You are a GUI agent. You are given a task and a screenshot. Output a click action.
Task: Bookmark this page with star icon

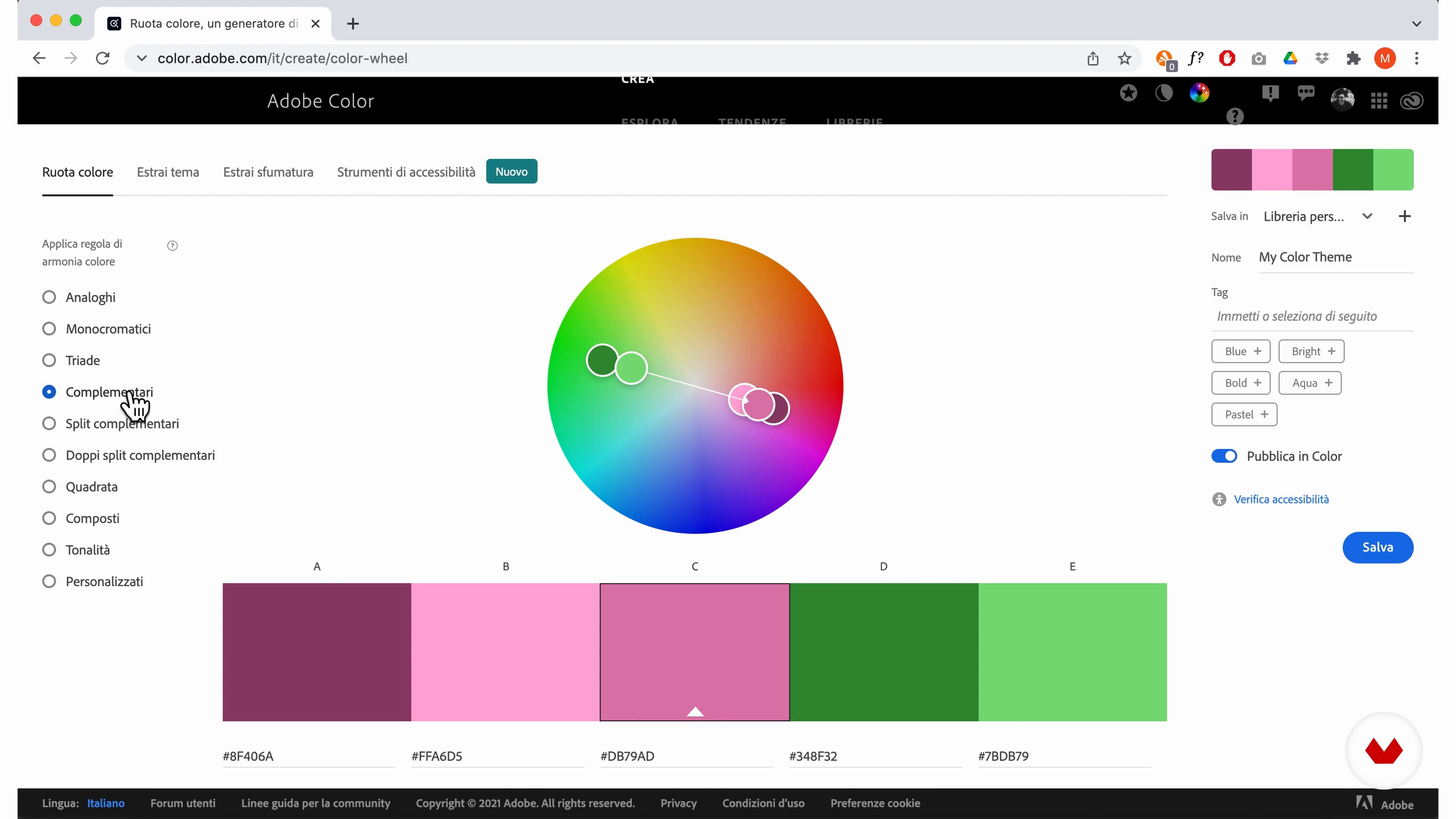pyautogui.click(x=1125, y=58)
